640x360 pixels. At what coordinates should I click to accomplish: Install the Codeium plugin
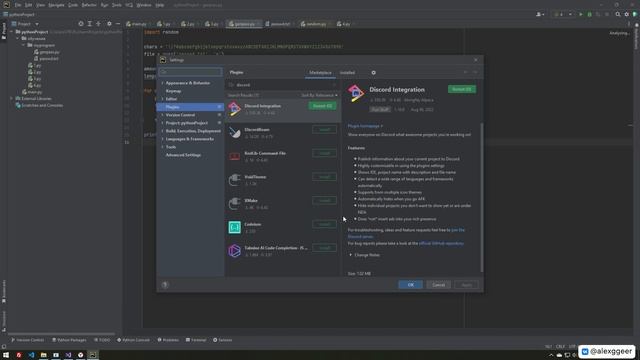click(324, 224)
